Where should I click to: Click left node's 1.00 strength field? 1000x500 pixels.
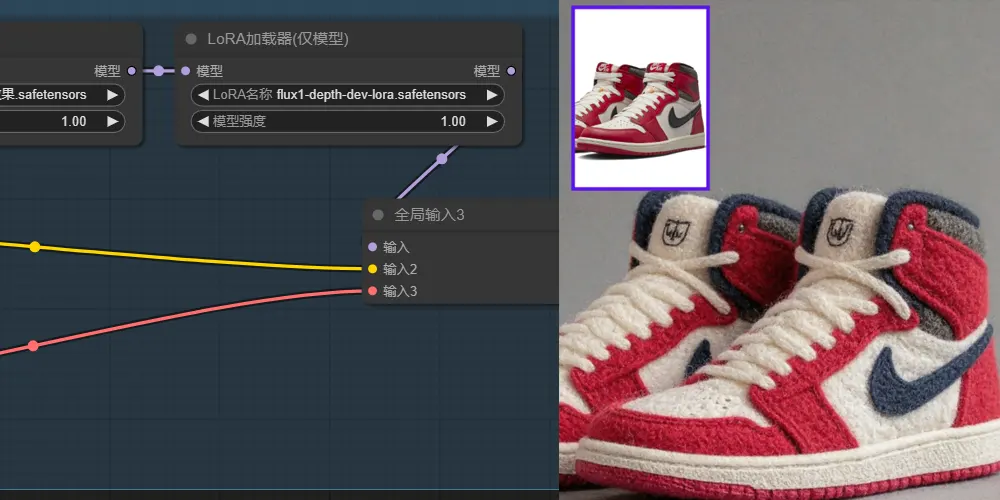pyautogui.click(x=62, y=121)
